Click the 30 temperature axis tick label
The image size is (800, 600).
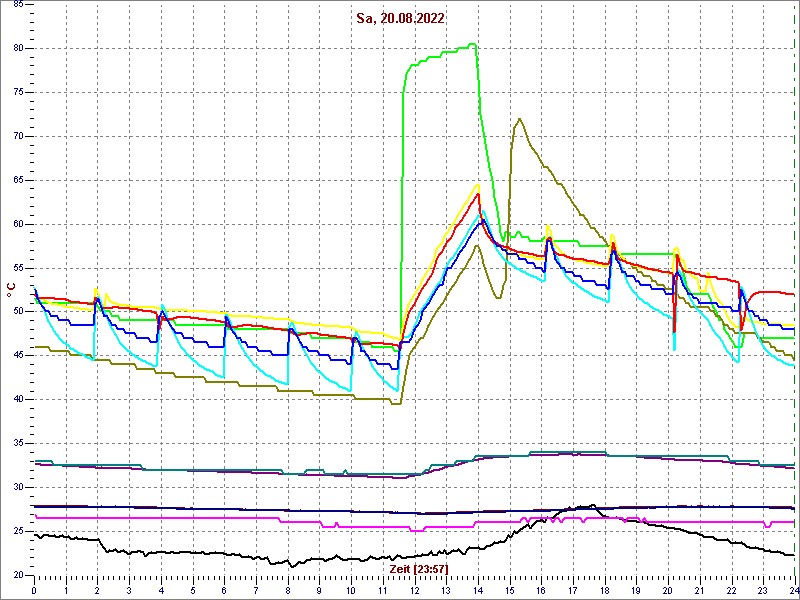click(x=16, y=487)
